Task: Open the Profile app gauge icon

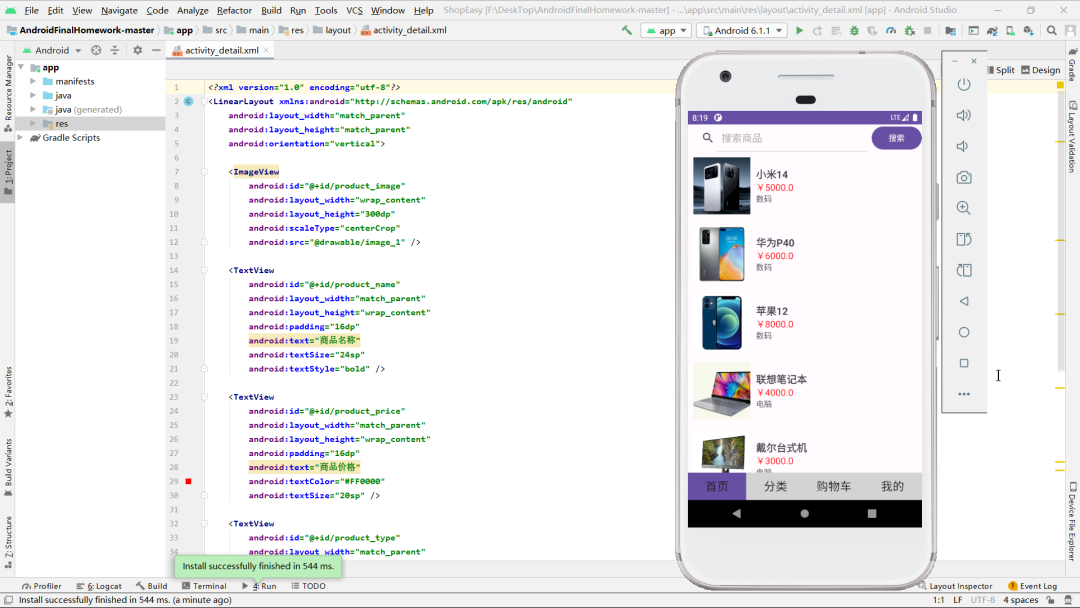Action: click(x=891, y=30)
